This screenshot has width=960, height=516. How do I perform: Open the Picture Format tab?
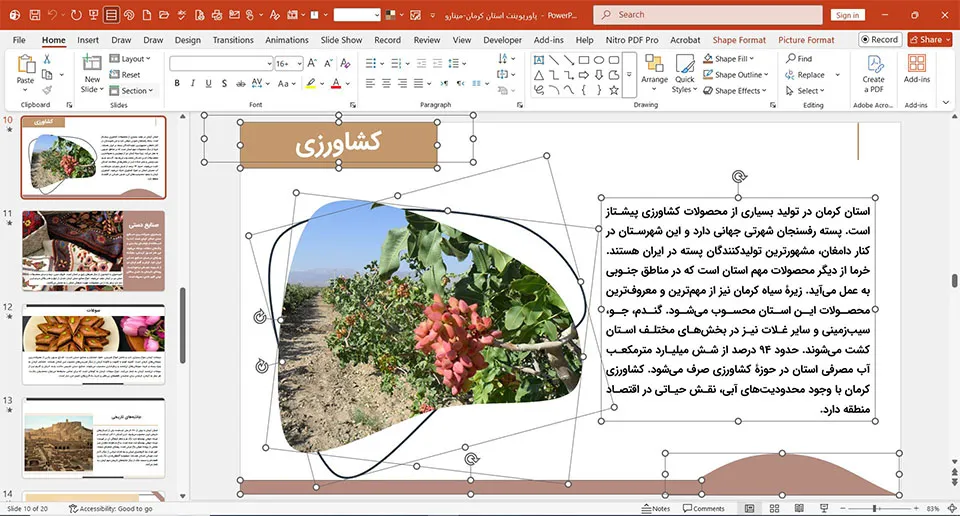pyautogui.click(x=806, y=40)
